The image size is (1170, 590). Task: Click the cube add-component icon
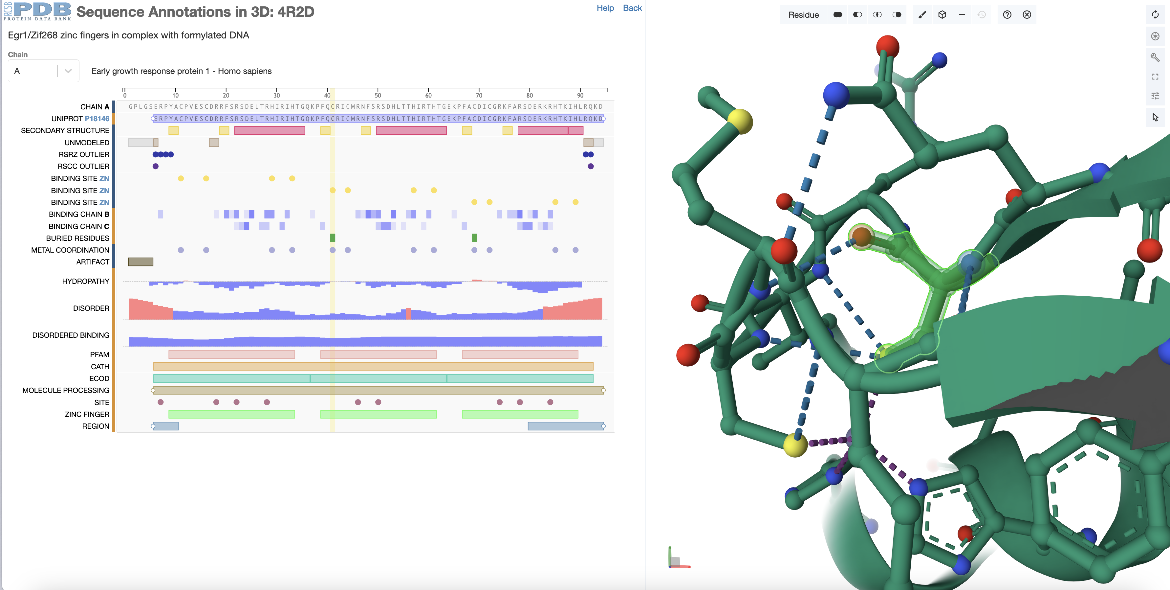(x=942, y=15)
